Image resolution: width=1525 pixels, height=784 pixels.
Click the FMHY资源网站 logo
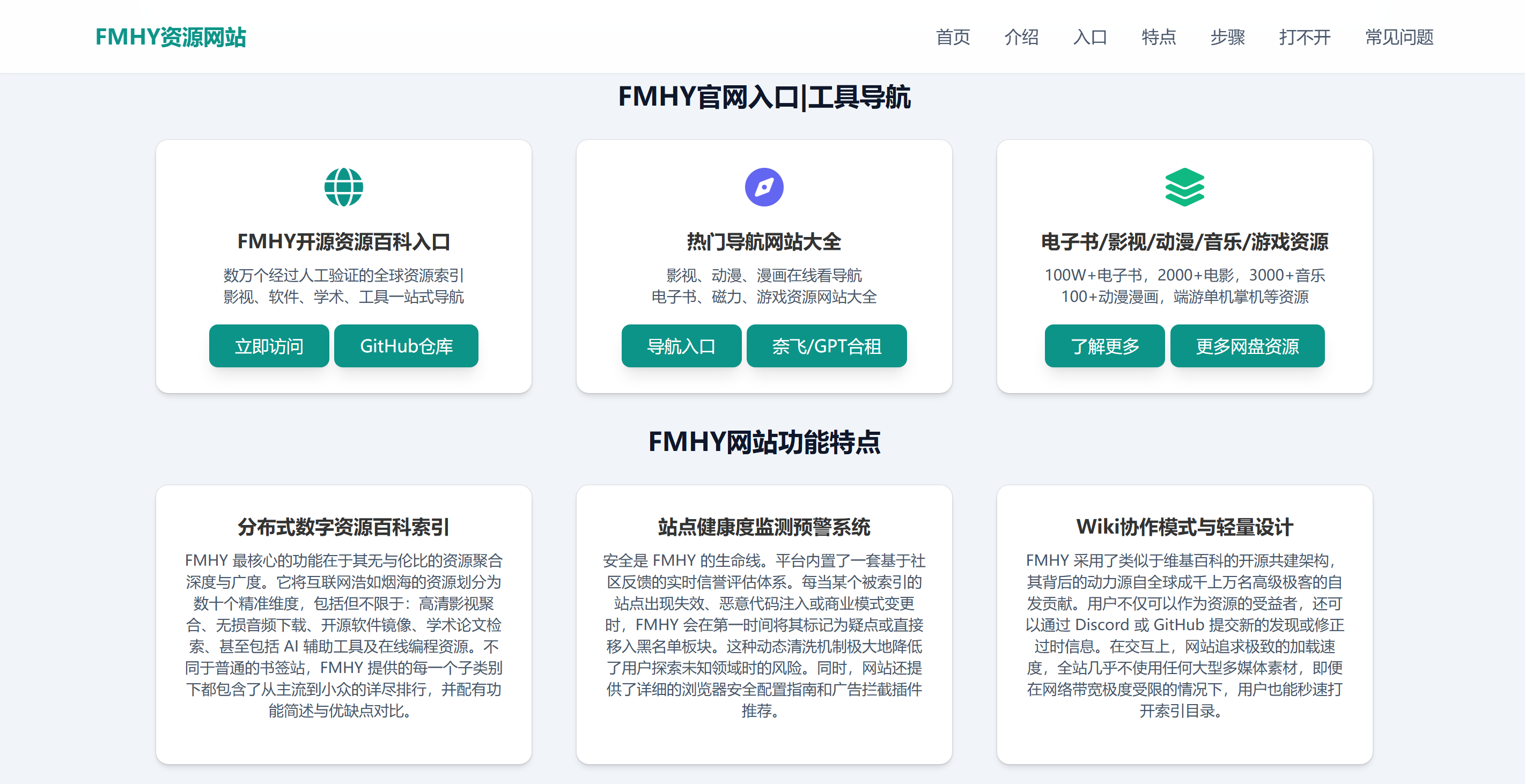[171, 38]
